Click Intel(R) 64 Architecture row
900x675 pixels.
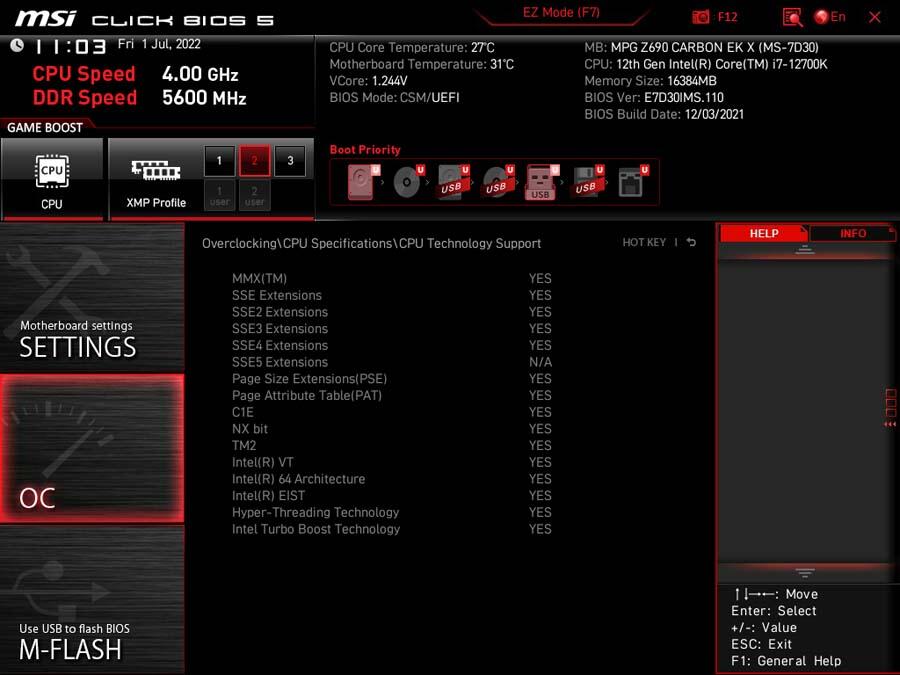pos(391,479)
